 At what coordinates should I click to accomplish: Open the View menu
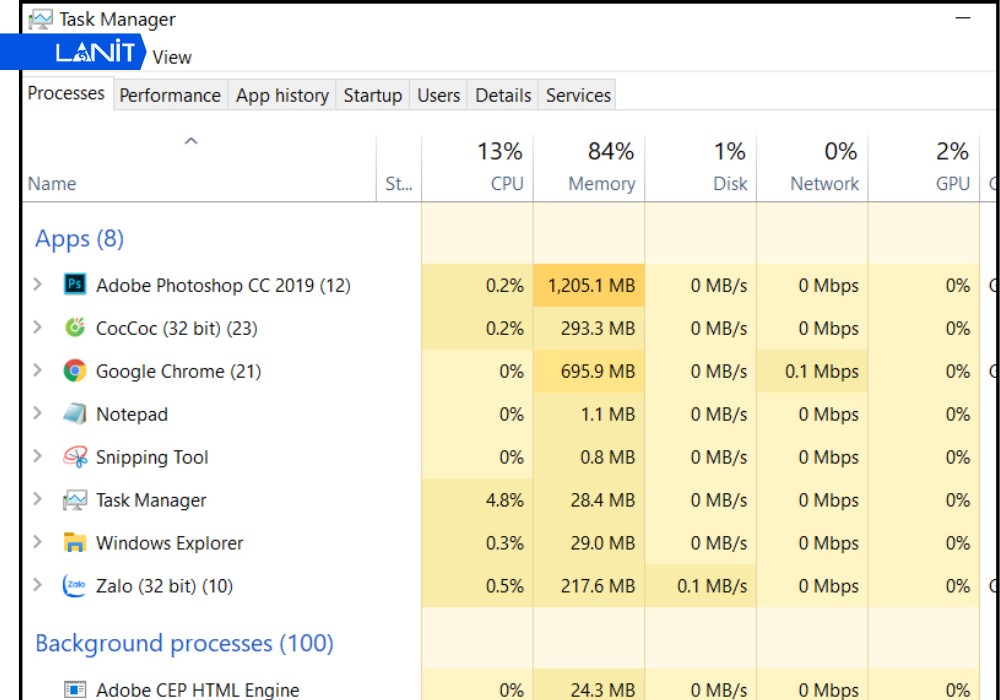coord(172,57)
